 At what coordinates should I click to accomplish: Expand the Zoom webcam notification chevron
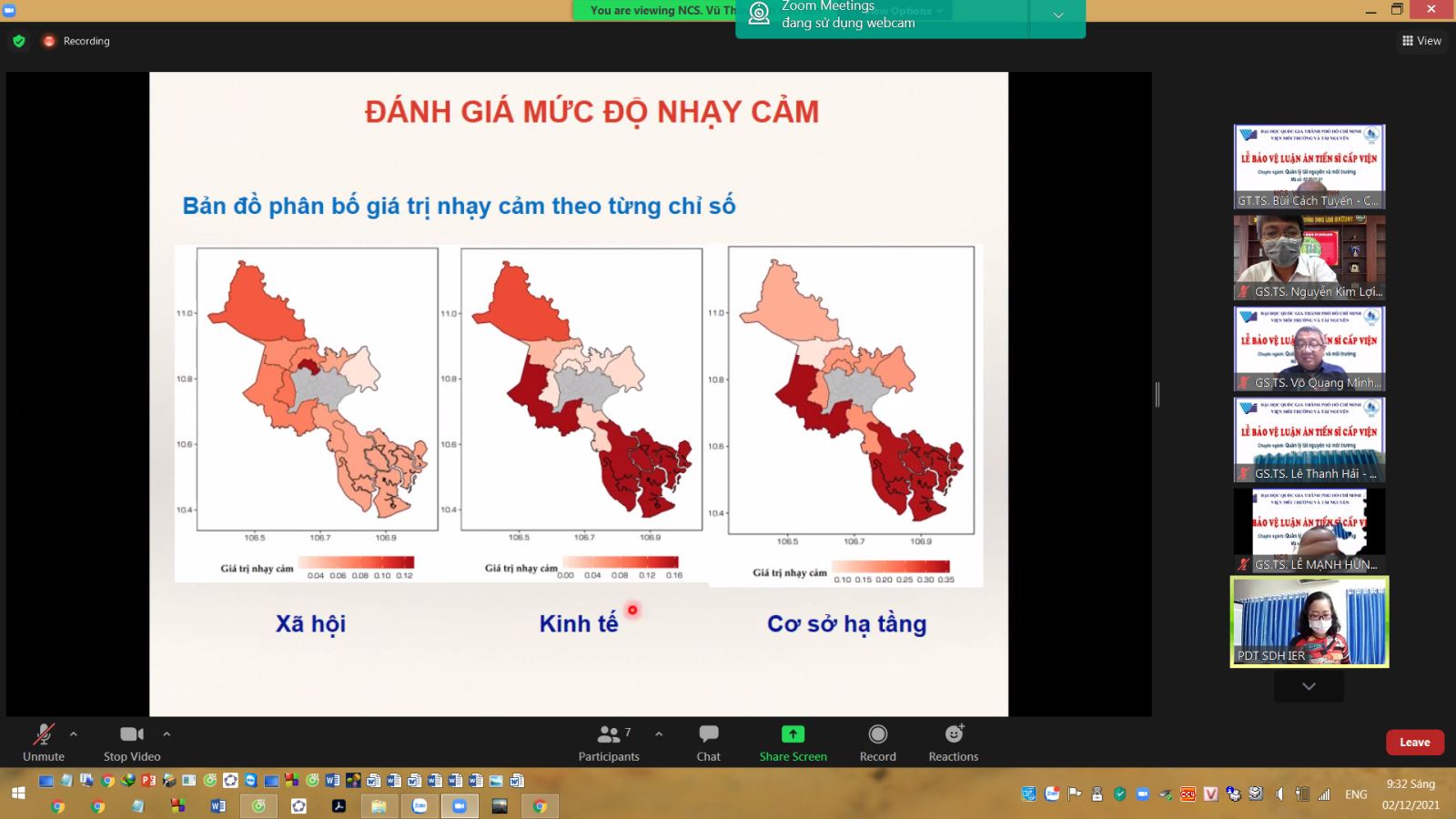[x=1057, y=15]
